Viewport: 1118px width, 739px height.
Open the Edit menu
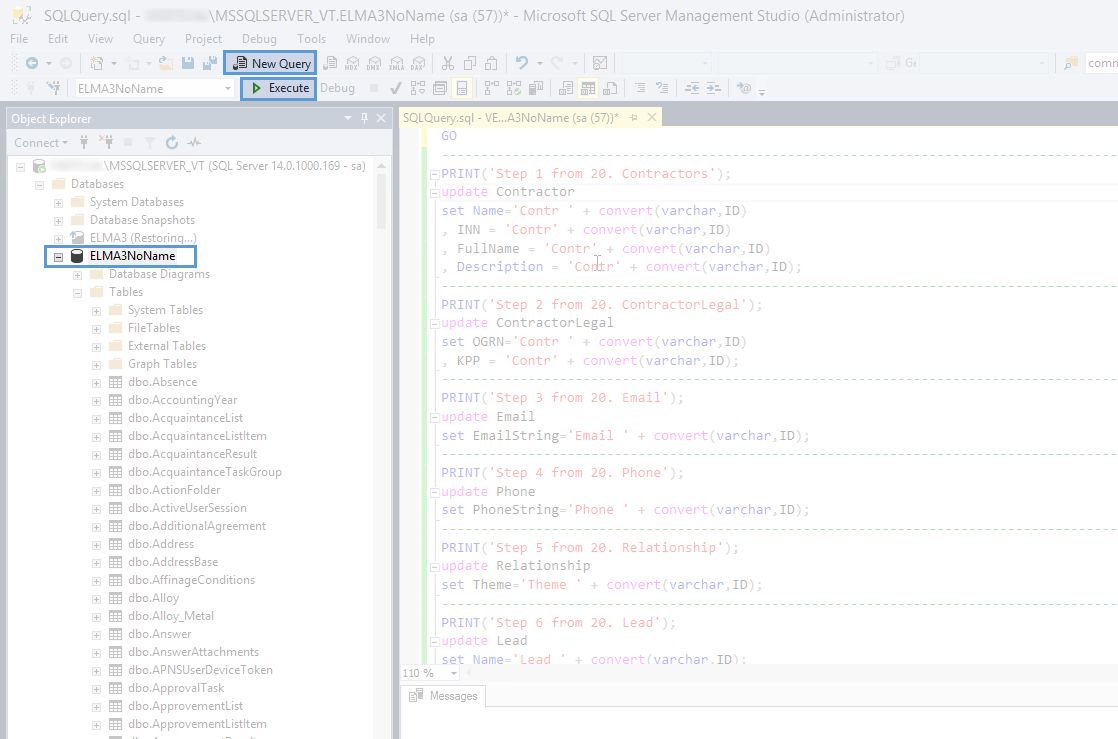coord(58,39)
